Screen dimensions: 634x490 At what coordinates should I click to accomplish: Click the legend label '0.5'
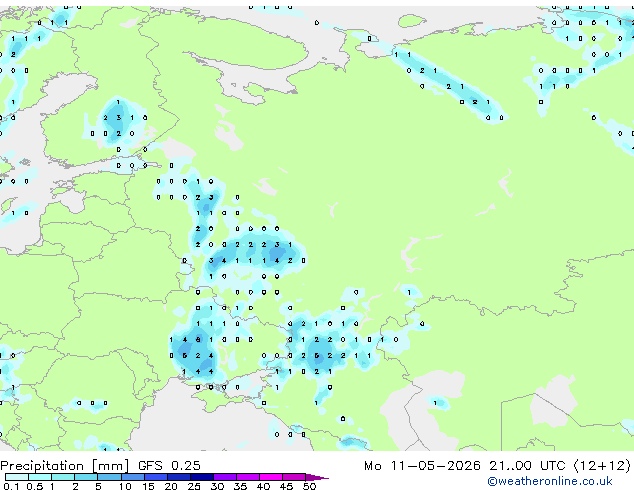pyautogui.click(x=35, y=486)
